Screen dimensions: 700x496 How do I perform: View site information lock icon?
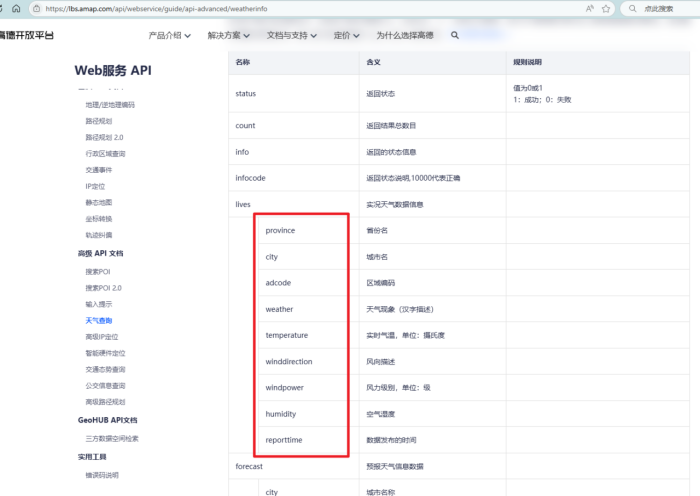[37, 8]
